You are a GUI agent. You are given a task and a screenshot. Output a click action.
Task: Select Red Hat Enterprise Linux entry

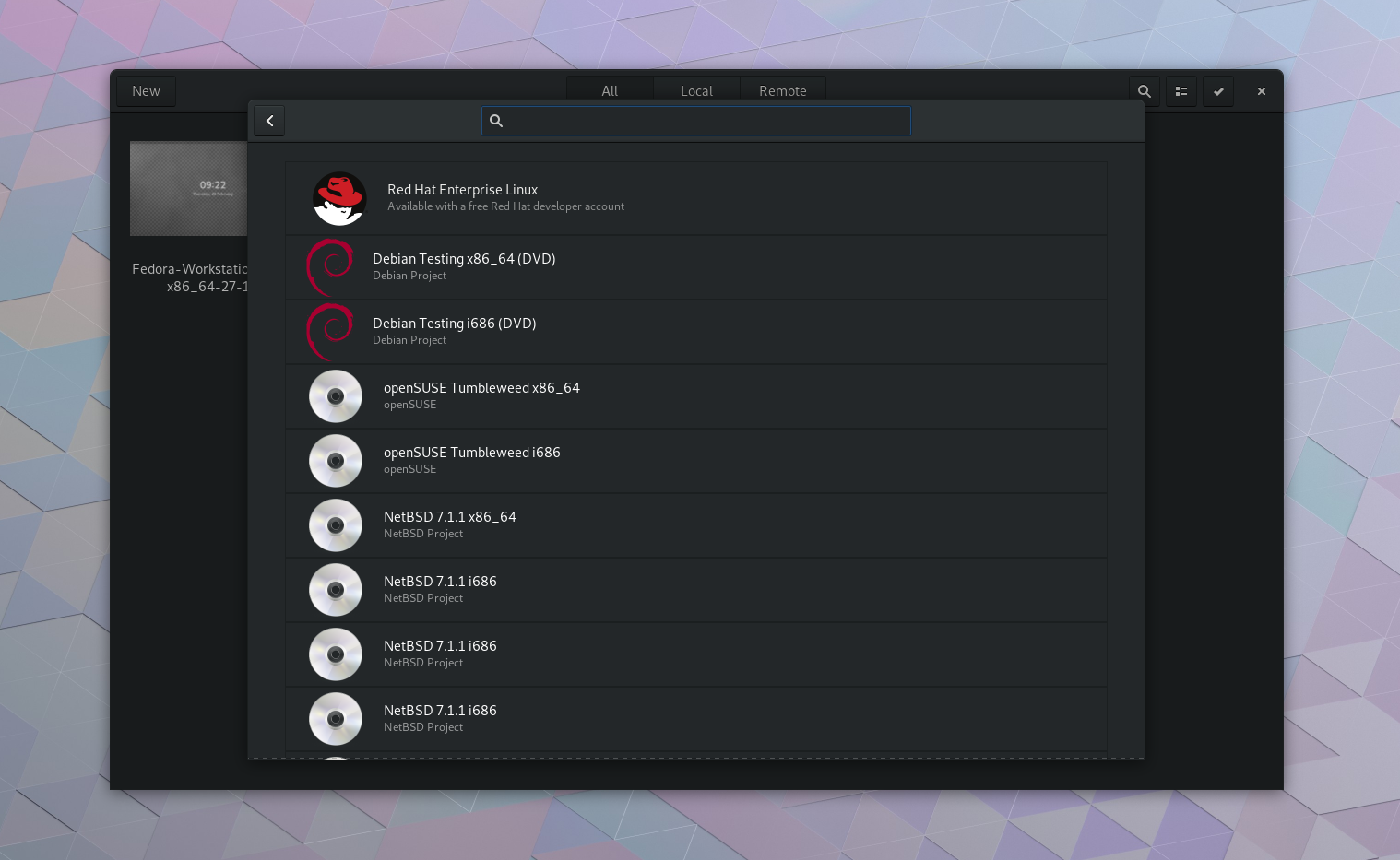point(646,197)
